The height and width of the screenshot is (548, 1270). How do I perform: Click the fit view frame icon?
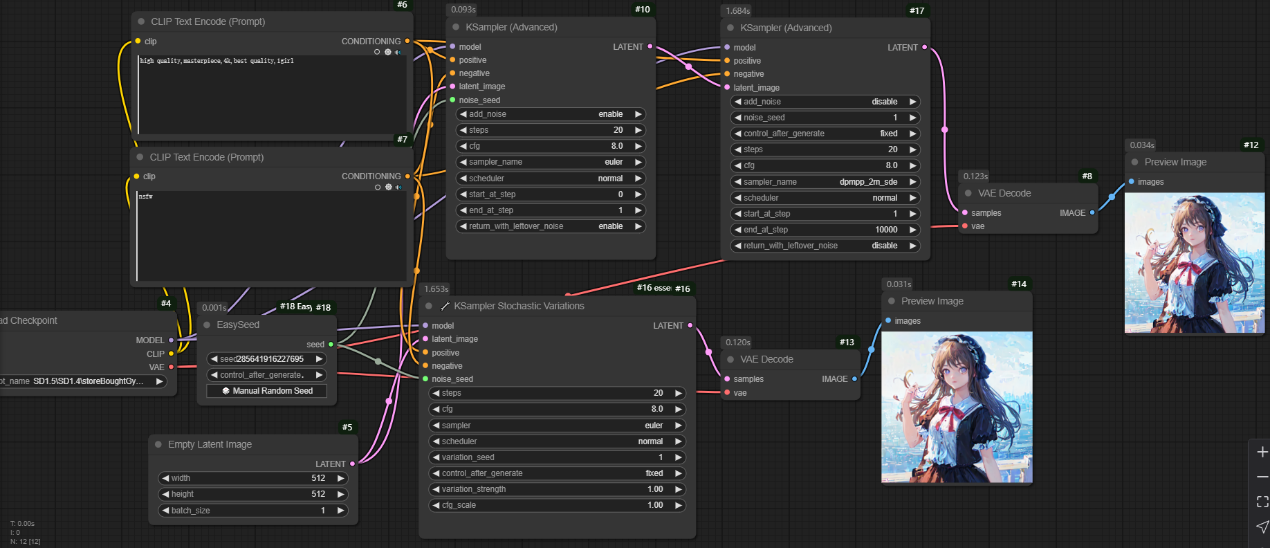coord(1262,502)
